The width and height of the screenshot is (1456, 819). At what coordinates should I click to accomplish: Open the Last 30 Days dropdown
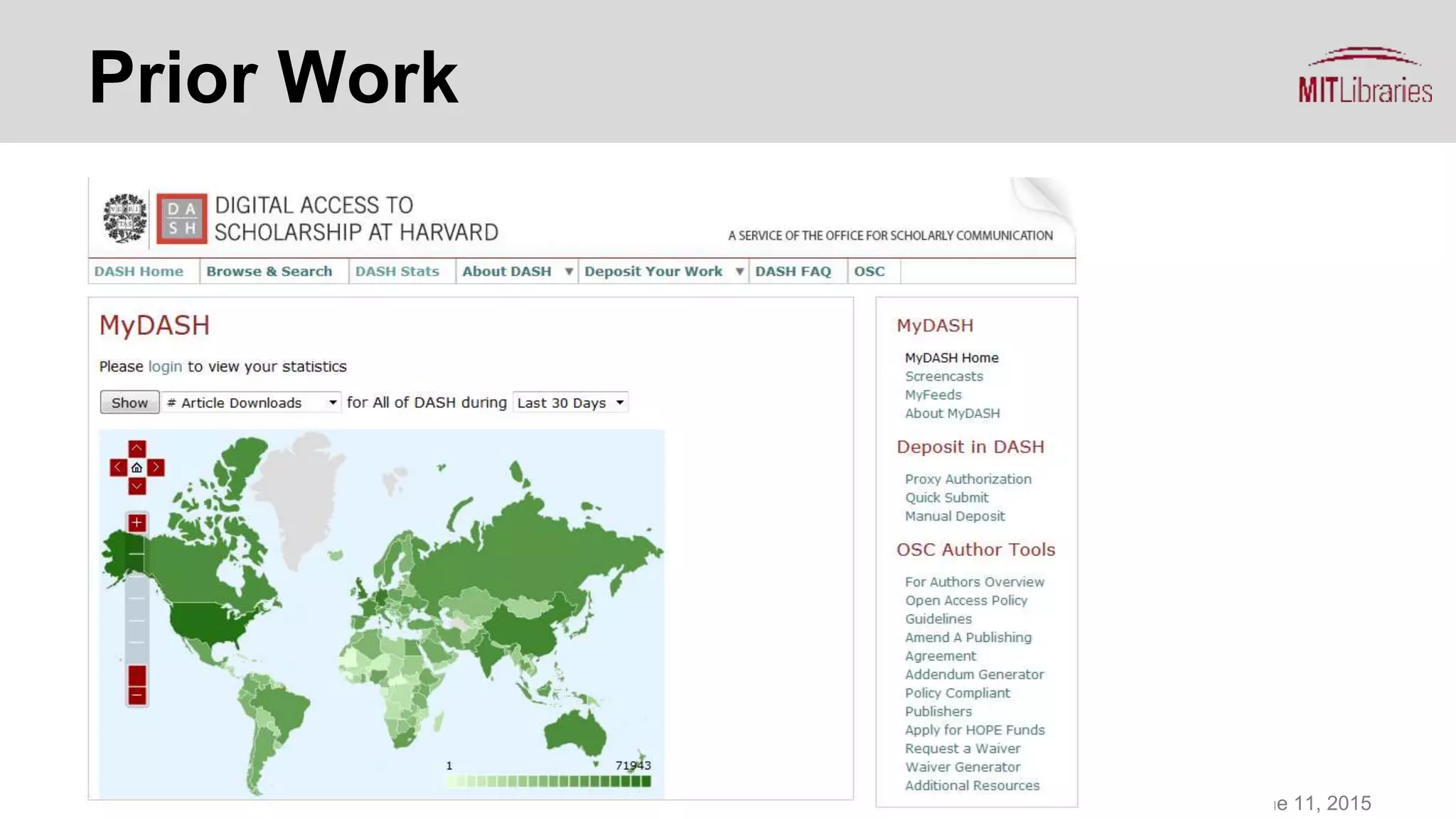click(570, 402)
